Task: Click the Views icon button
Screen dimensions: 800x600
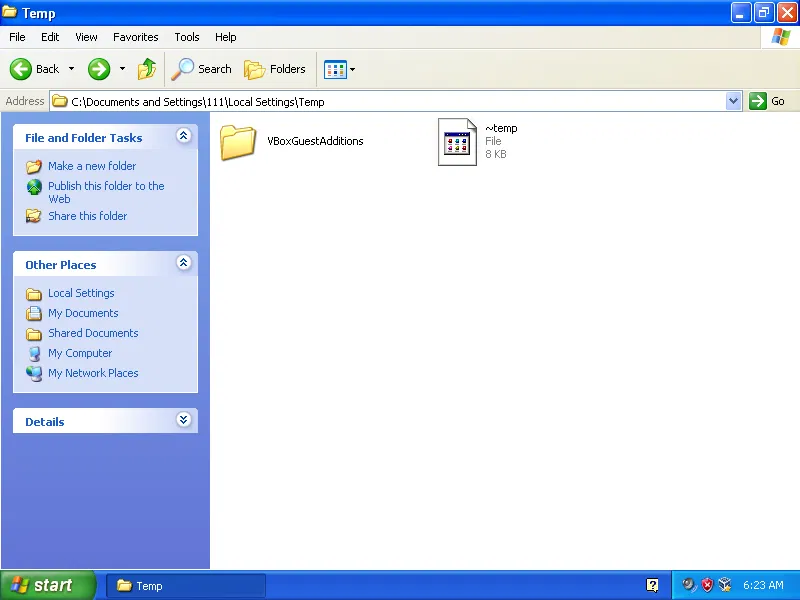Action: tap(335, 69)
